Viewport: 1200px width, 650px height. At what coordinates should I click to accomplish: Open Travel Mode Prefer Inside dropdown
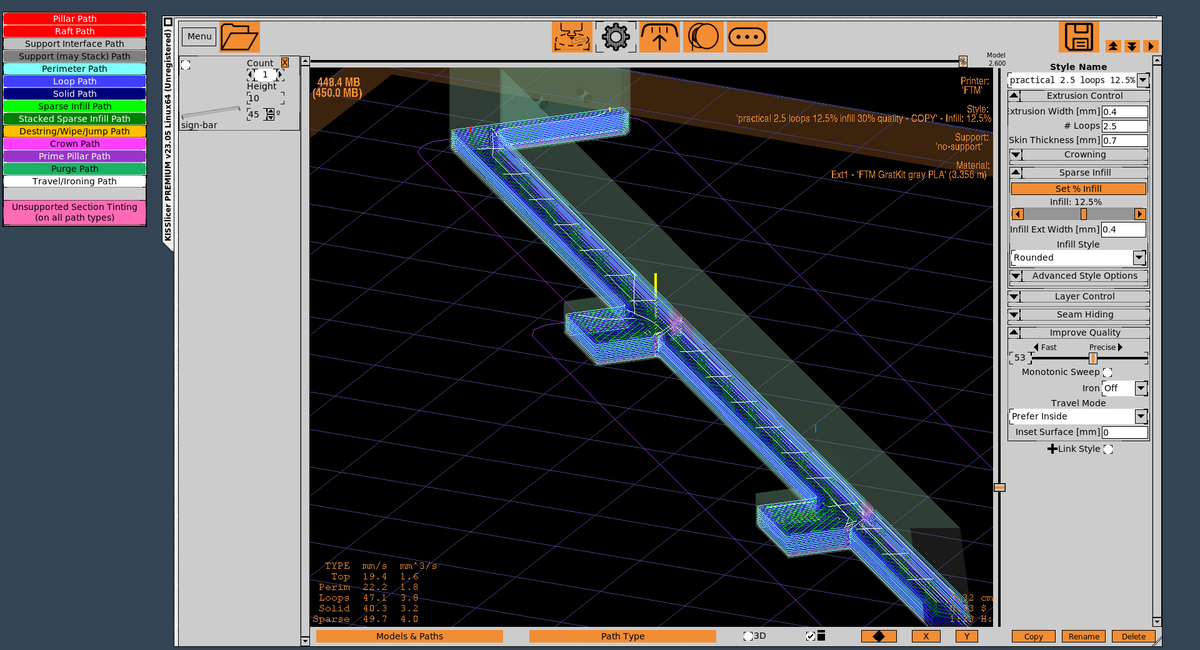click(x=1140, y=416)
